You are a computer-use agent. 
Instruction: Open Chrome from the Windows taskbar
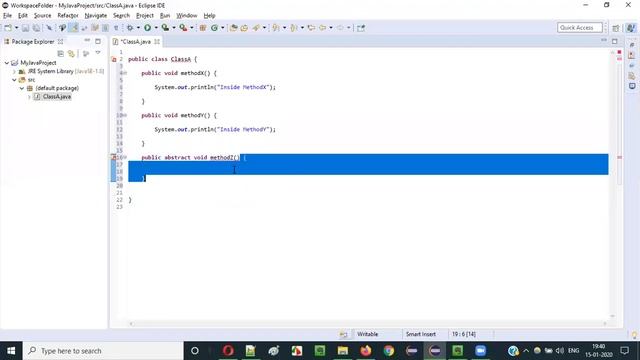click(389, 351)
